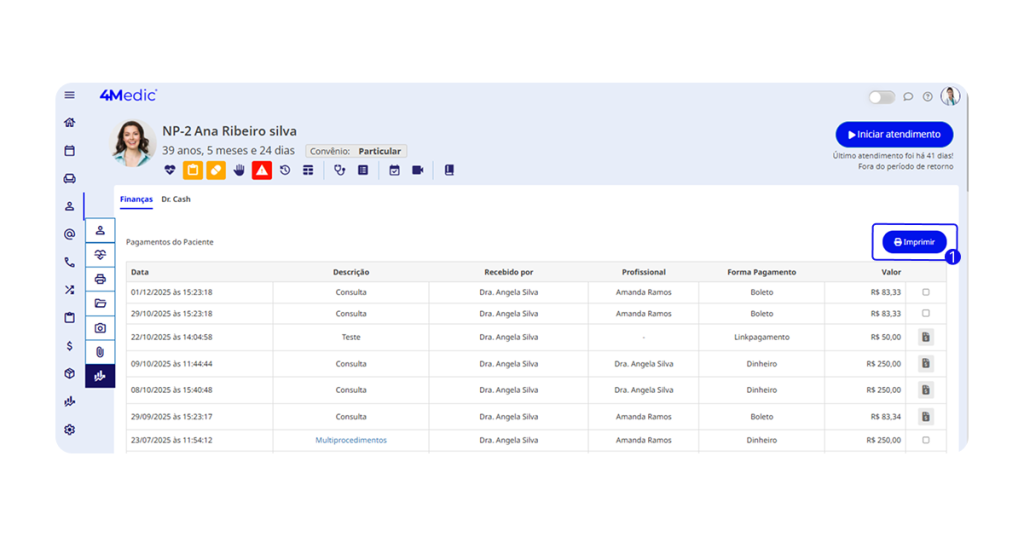Tick the checkbox on 23/07/2025 Multiprocedimentos row
Viewport: 1024px width, 537px height.
click(x=925, y=440)
